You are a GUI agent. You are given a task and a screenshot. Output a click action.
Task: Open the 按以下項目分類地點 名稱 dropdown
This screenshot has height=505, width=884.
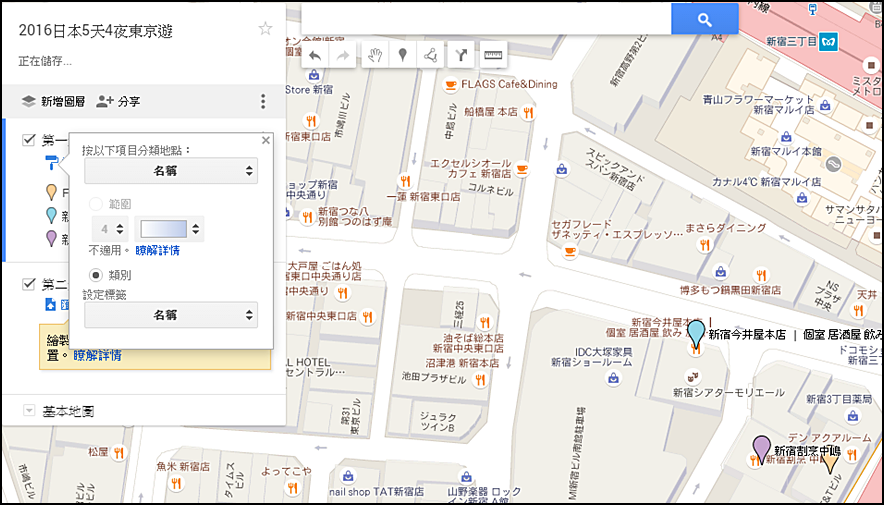pos(171,171)
